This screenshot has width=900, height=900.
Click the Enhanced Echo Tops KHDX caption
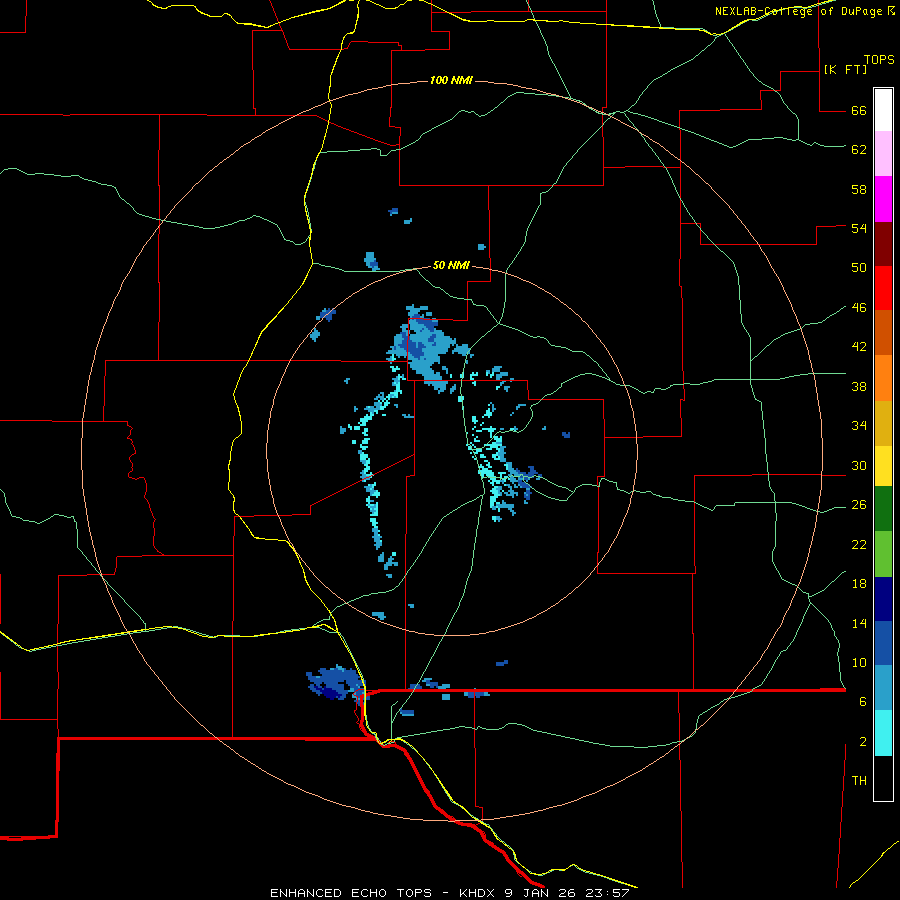[x=449, y=893]
